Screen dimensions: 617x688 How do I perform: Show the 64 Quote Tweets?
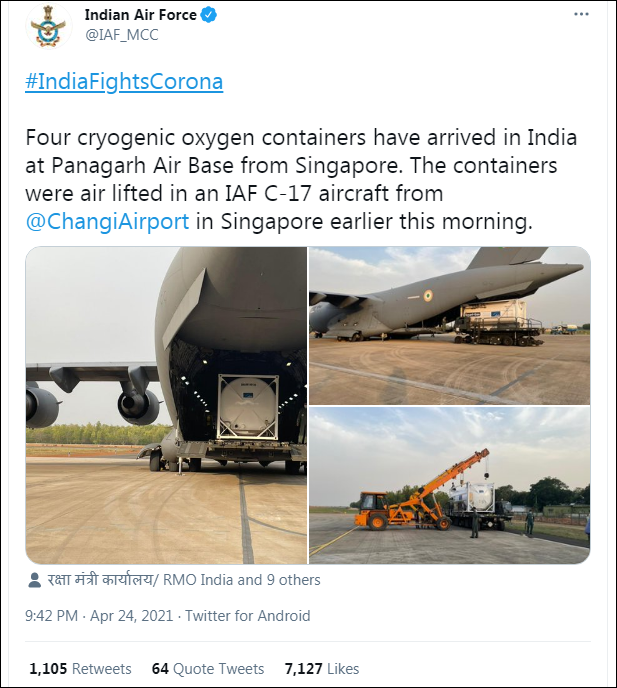point(208,668)
